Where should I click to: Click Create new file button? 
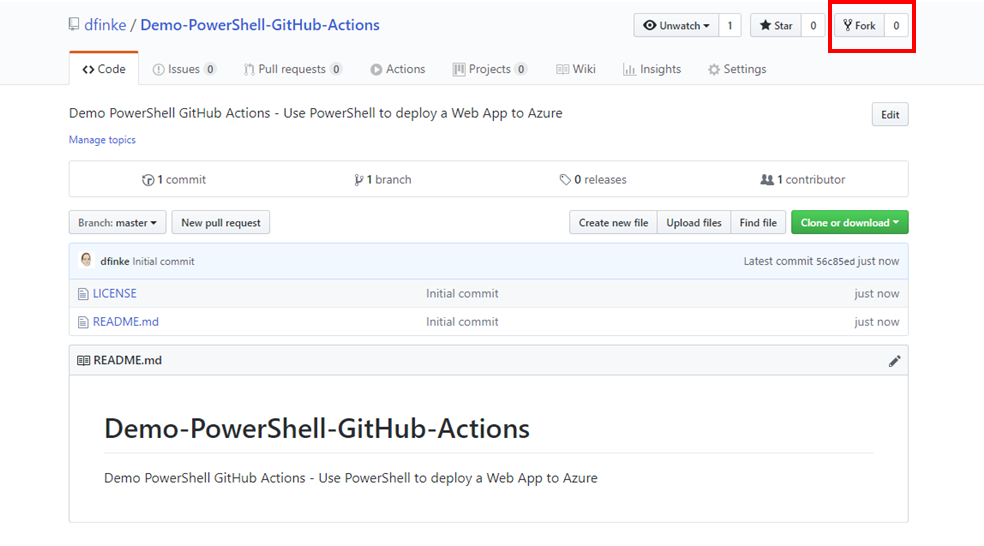613,223
